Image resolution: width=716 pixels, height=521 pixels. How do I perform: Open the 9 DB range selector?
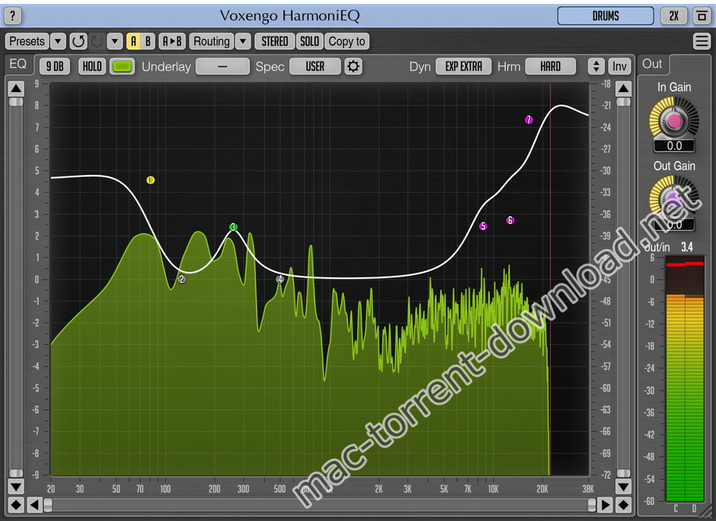(x=55, y=67)
